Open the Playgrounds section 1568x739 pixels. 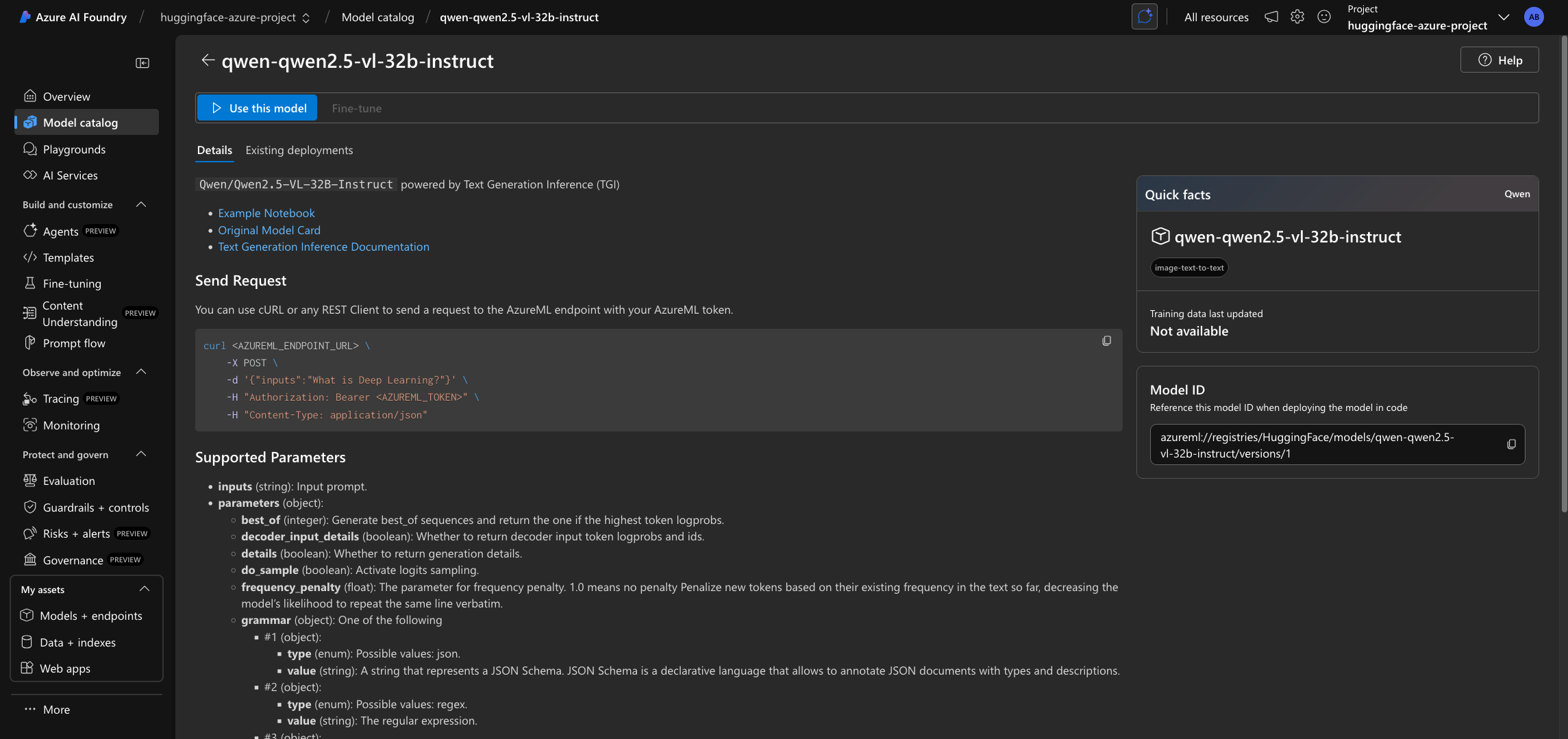(x=73, y=149)
